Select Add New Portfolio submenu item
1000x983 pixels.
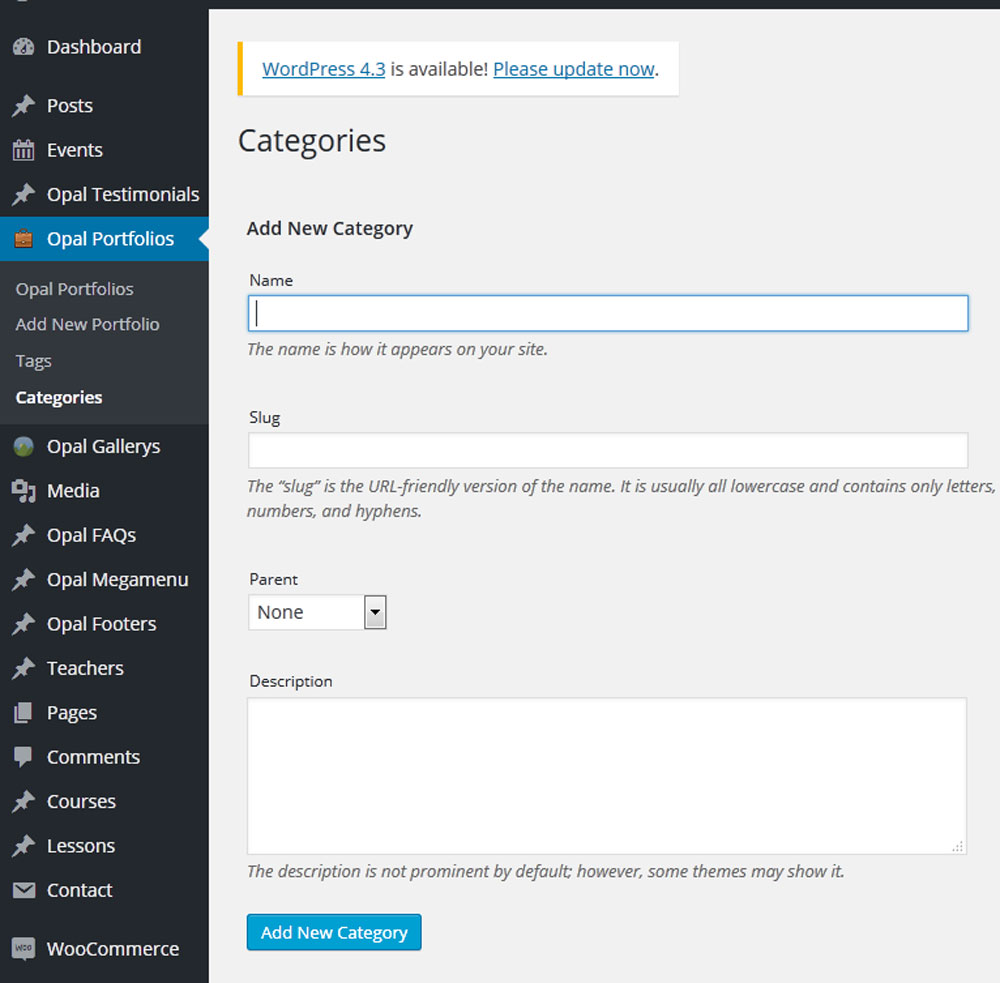tap(87, 324)
